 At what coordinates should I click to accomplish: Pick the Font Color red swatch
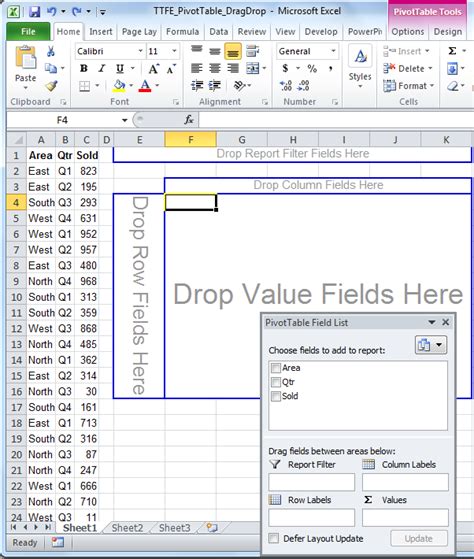click(145, 86)
